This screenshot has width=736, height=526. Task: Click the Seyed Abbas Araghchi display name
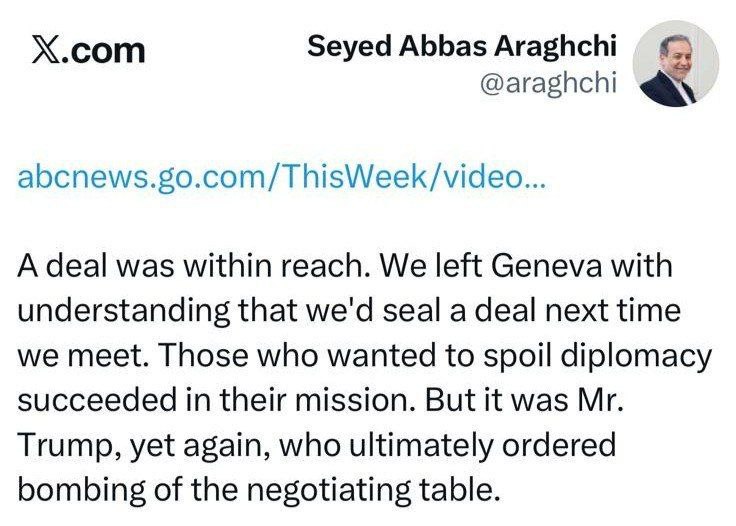pos(462,45)
